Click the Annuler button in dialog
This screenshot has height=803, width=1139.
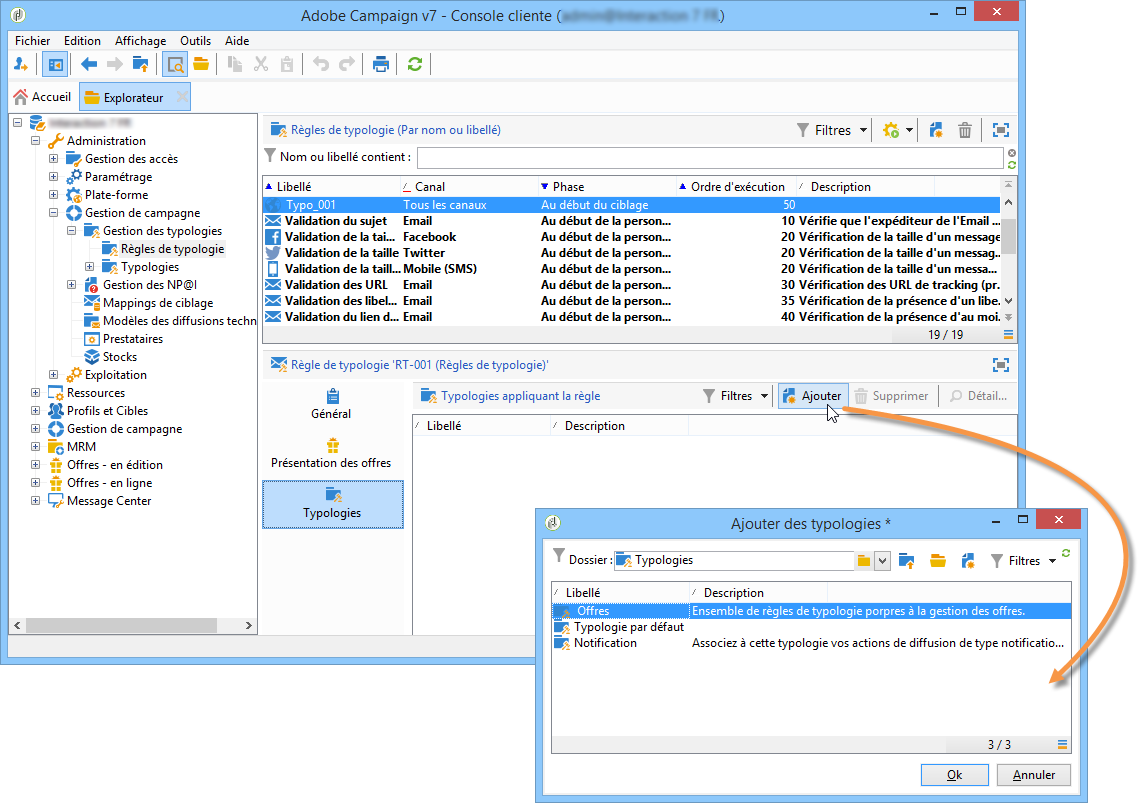[x=1034, y=775]
